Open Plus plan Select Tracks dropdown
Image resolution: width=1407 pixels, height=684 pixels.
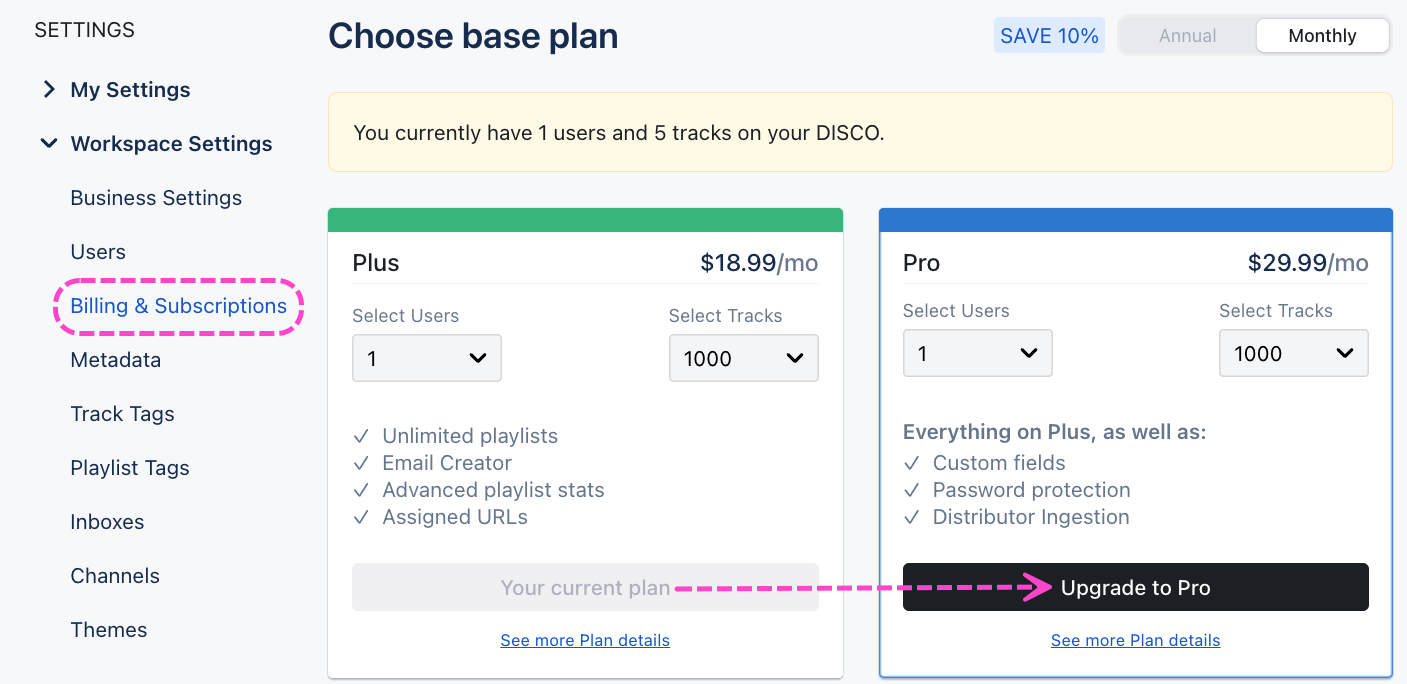(743, 358)
